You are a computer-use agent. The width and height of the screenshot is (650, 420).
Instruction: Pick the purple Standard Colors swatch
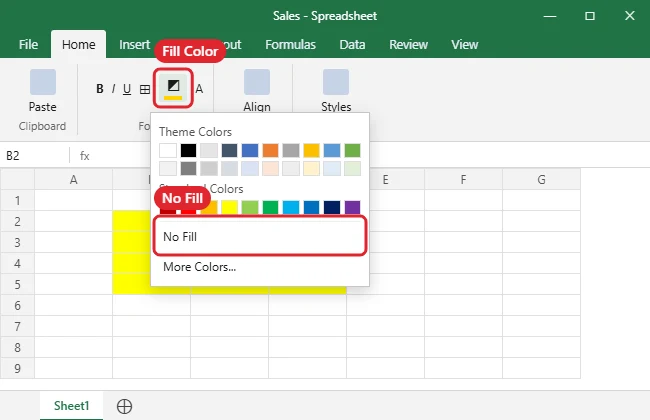pyautogui.click(x=352, y=207)
